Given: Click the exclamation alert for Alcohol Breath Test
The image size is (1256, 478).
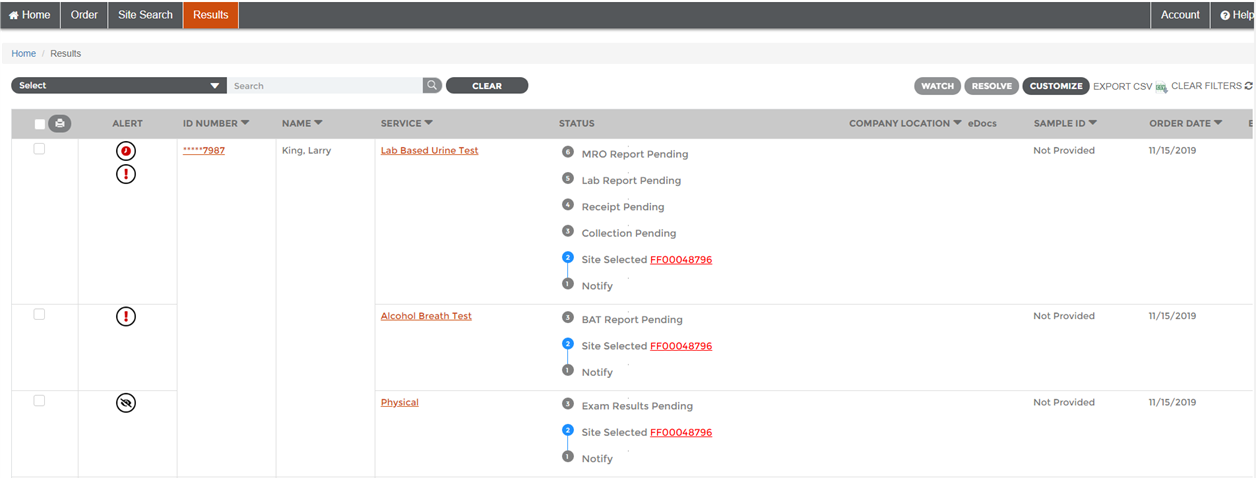Looking at the screenshot, I should (126, 317).
